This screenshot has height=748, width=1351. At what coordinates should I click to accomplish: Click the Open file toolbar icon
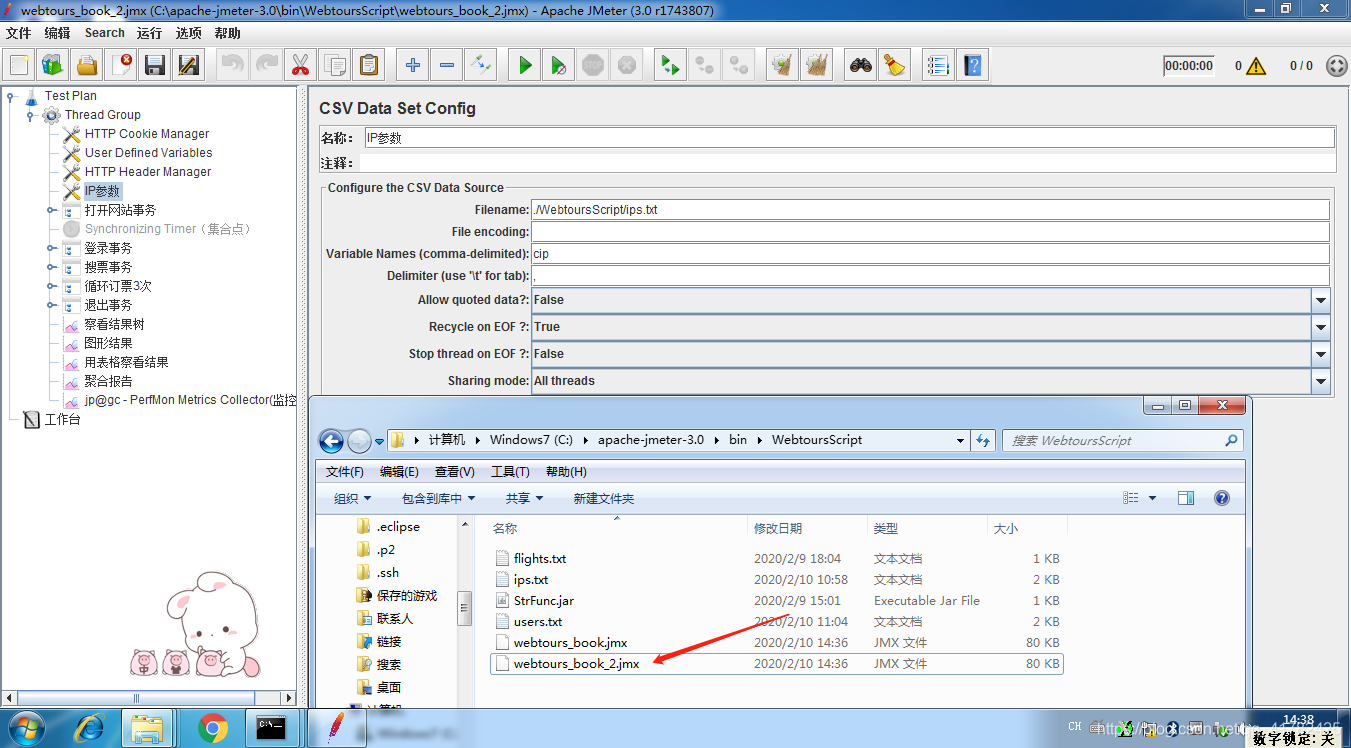(87, 66)
